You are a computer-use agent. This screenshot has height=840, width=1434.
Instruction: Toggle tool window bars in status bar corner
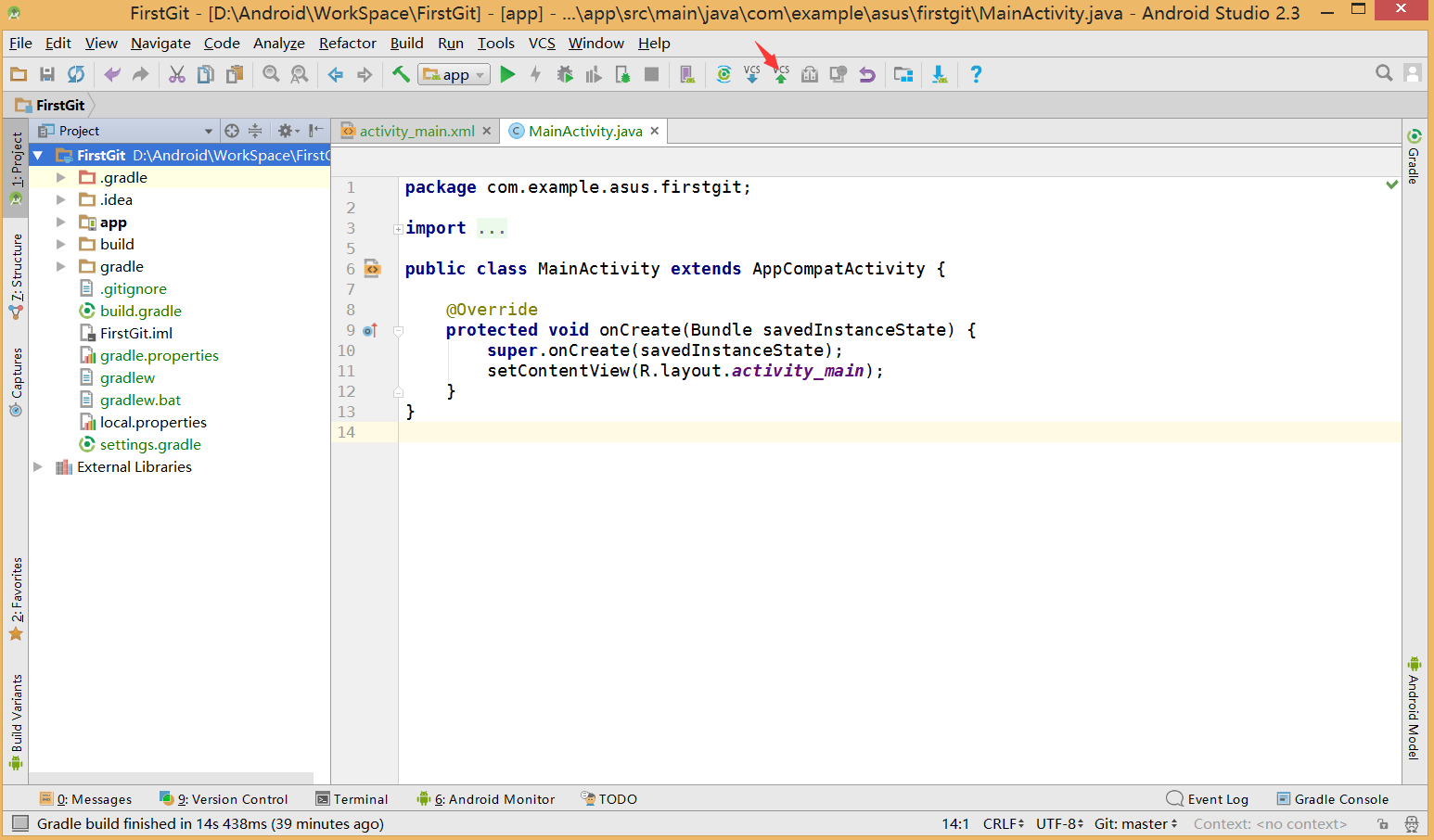point(19,823)
